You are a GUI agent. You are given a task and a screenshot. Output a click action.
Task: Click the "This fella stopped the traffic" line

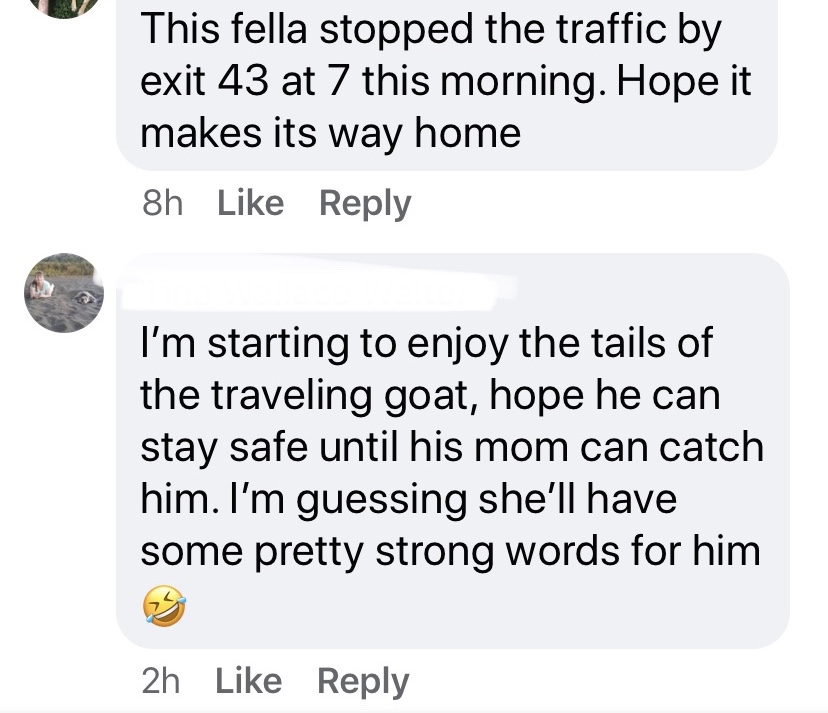pyautogui.click(x=430, y=31)
